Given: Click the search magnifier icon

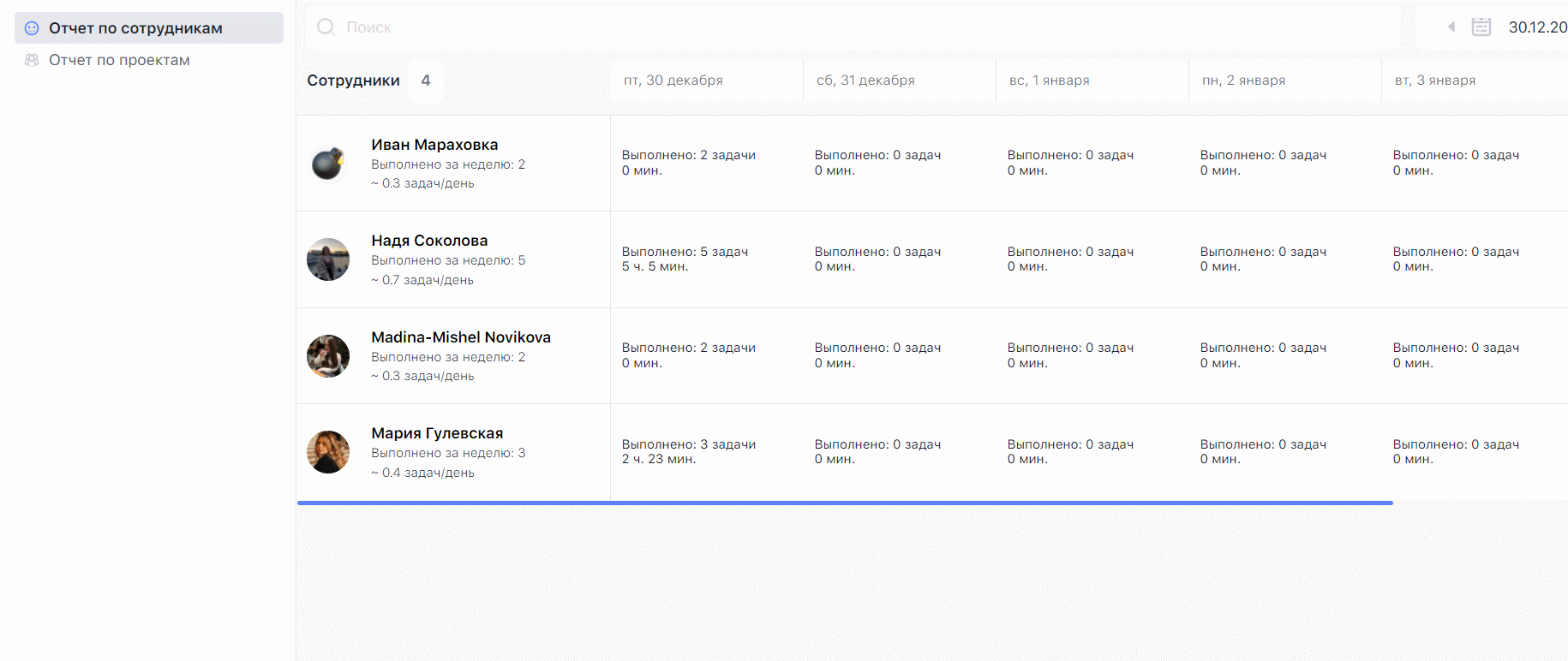Looking at the screenshot, I should pyautogui.click(x=326, y=27).
